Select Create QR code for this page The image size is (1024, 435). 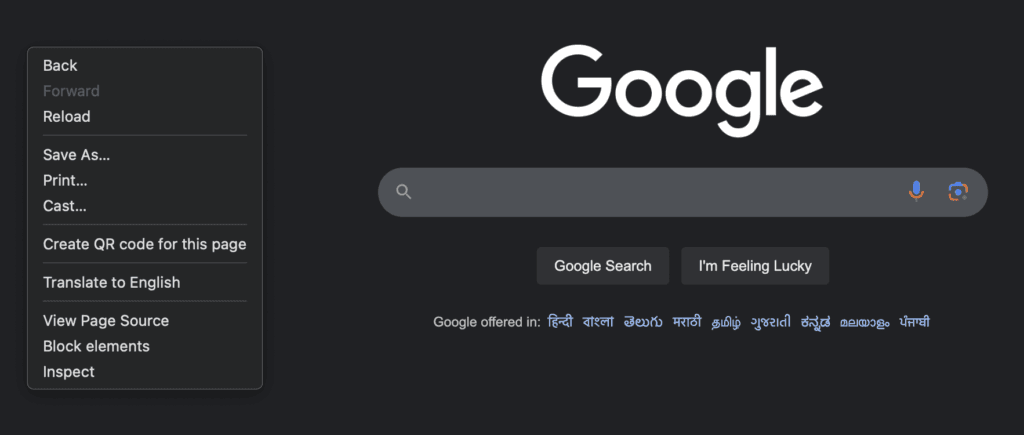click(145, 244)
